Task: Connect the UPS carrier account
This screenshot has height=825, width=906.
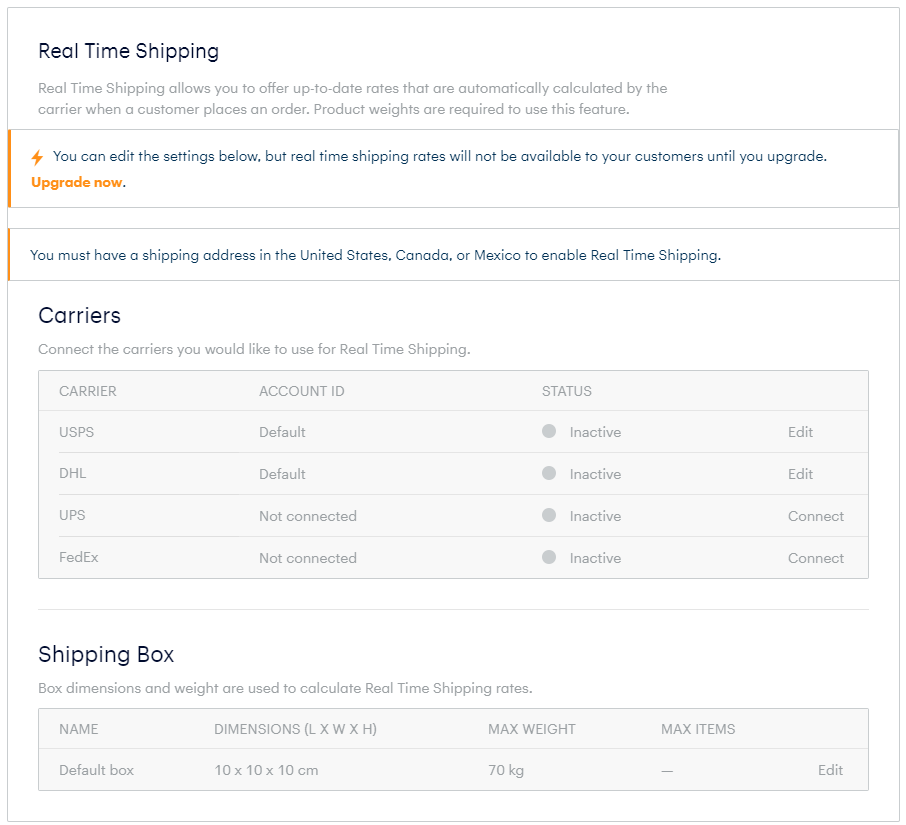Action: tap(816, 516)
